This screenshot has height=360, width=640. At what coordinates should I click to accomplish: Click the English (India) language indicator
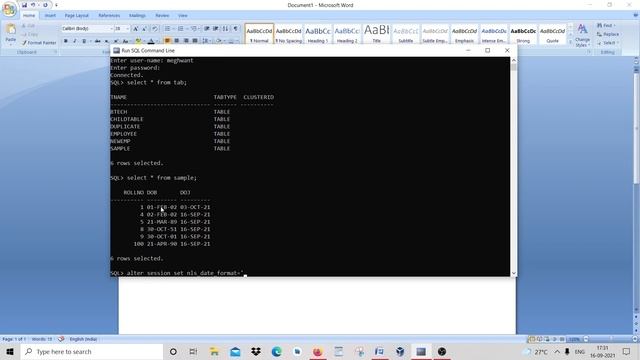83,339
